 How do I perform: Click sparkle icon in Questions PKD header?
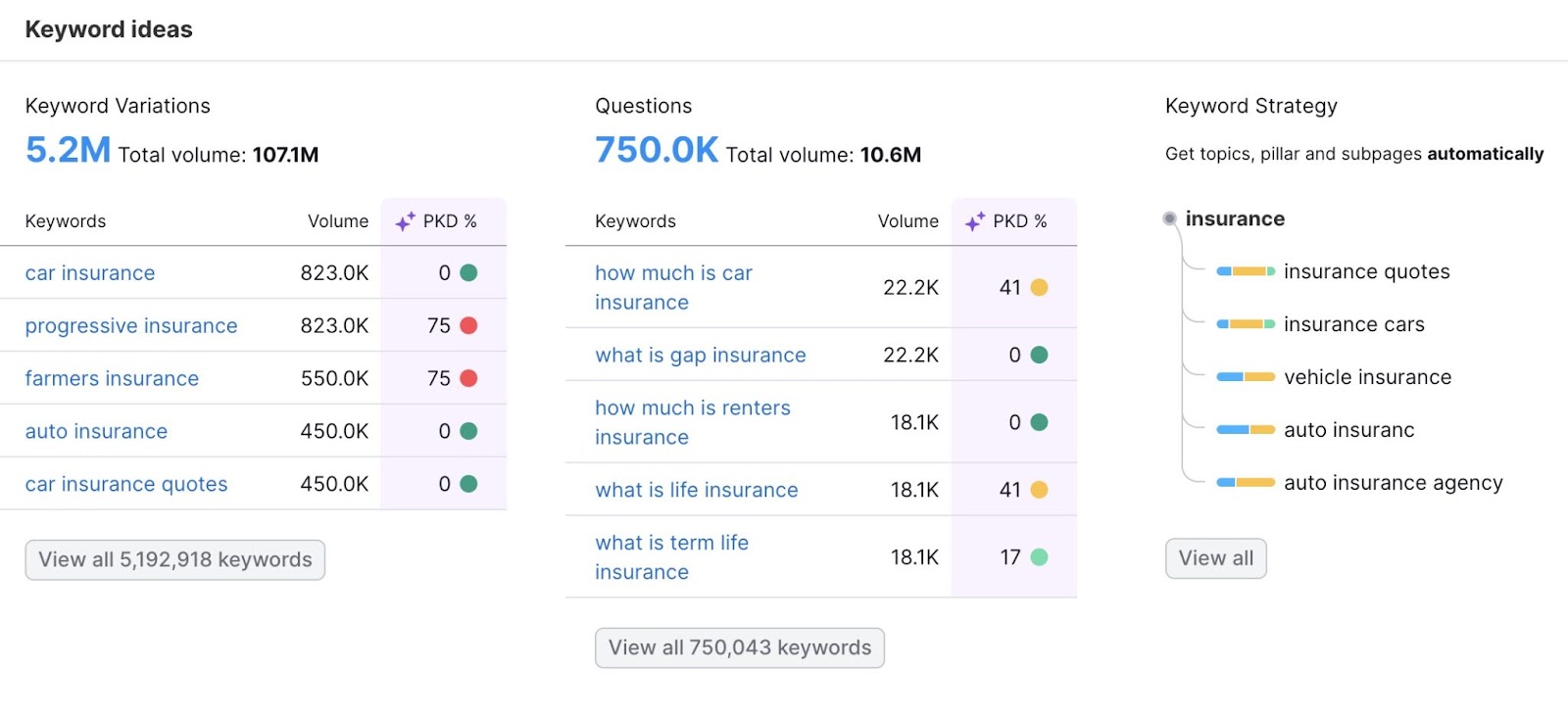(975, 222)
